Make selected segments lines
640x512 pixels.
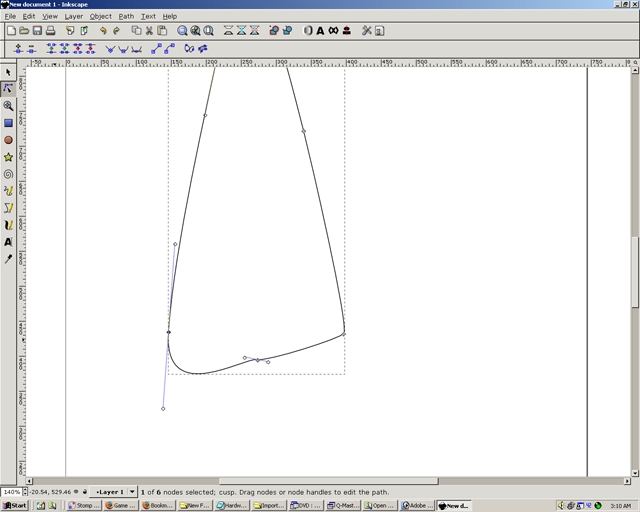pos(156,49)
